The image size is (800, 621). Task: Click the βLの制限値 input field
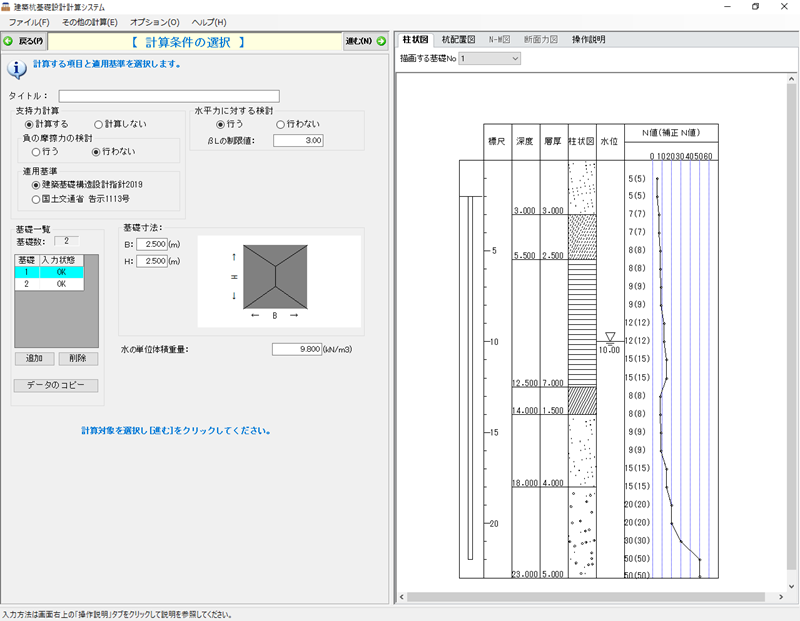[298, 140]
